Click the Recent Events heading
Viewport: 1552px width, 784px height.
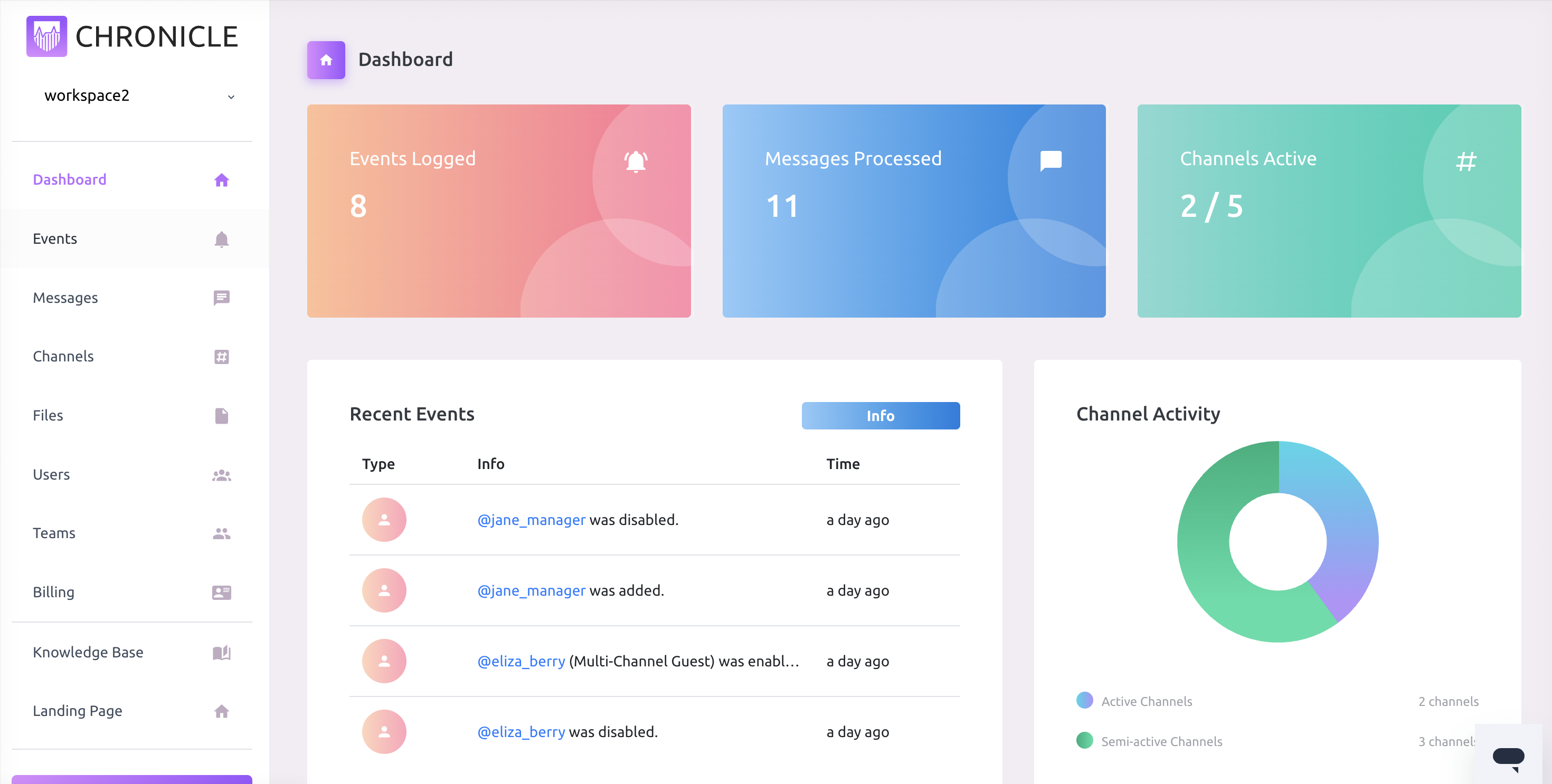click(x=412, y=414)
